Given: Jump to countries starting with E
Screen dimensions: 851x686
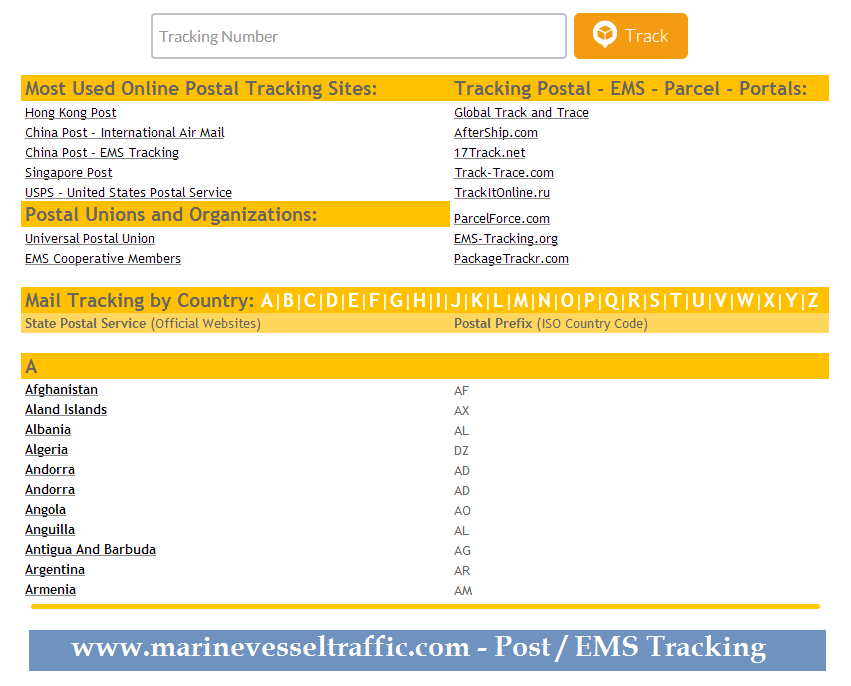Looking at the screenshot, I should pos(353,301).
